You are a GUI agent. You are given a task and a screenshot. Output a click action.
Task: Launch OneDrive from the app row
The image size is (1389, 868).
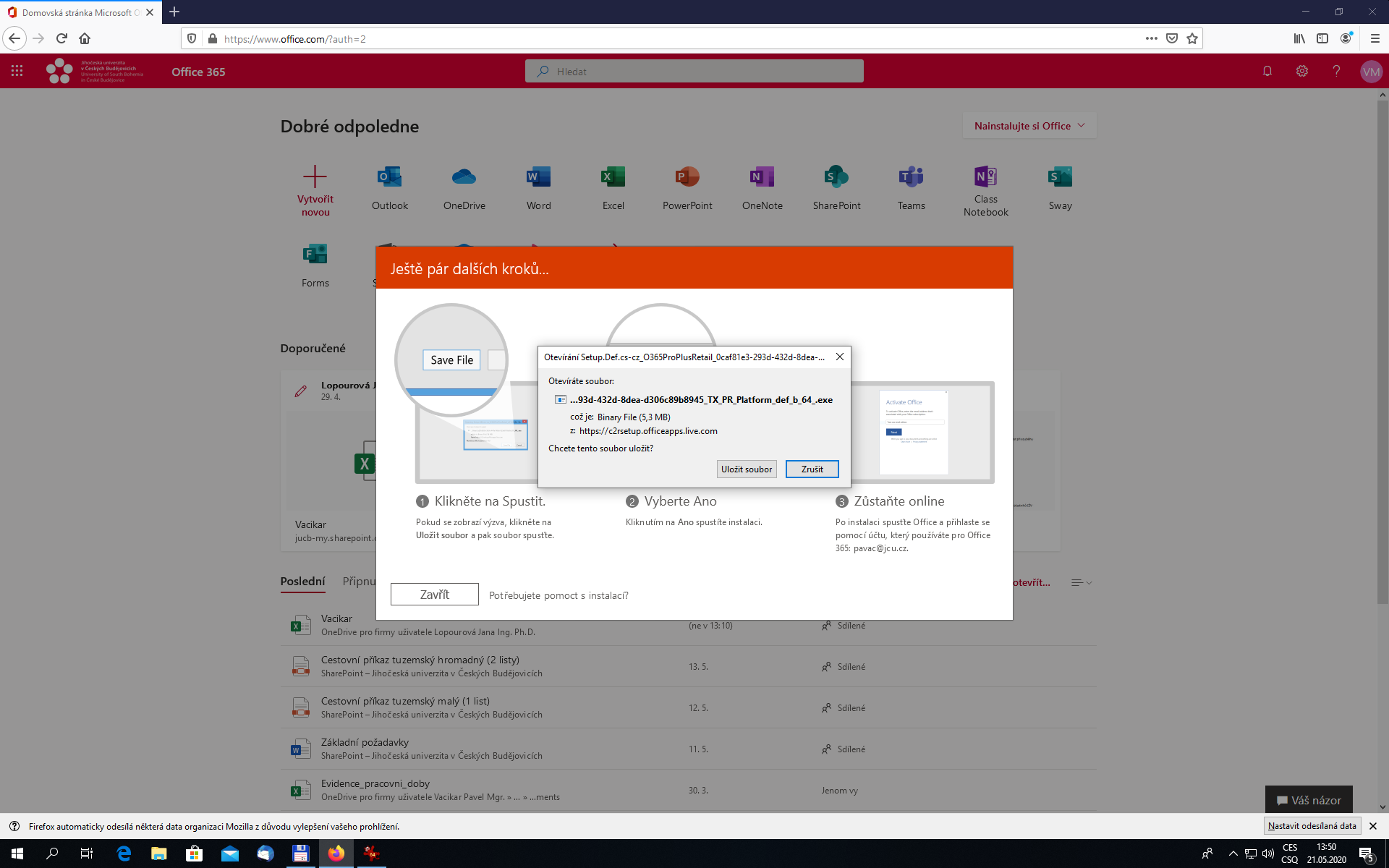click(464, 177)
